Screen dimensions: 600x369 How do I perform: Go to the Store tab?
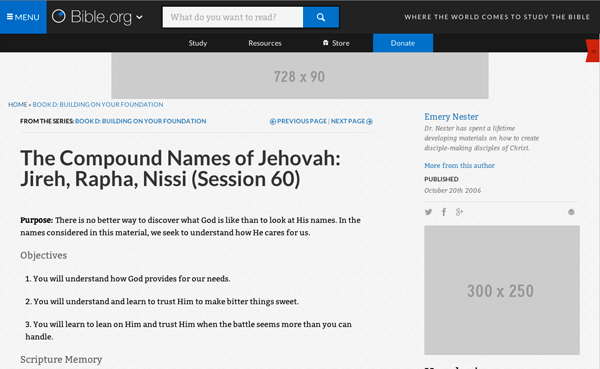point(336,43)
